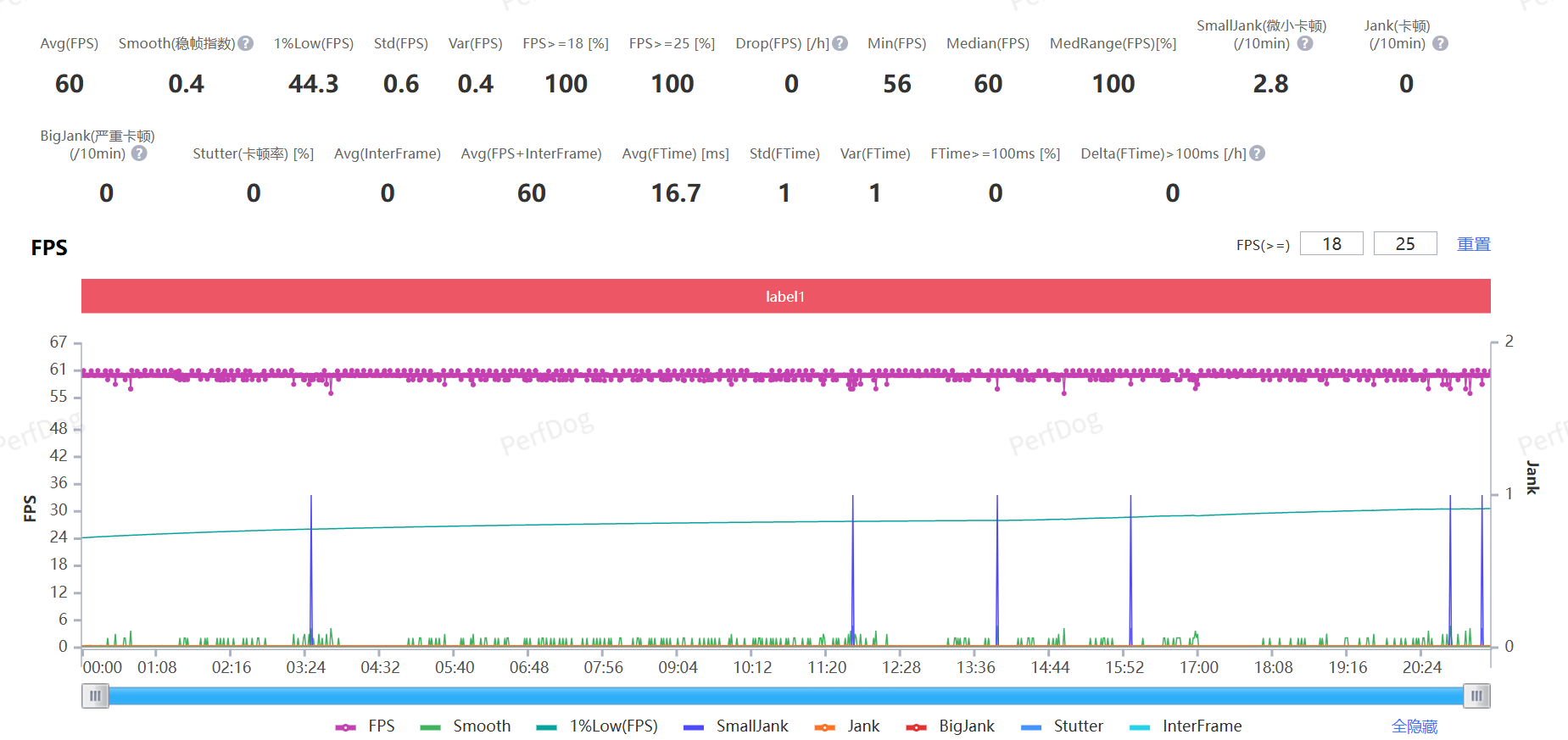Toggle 1%Low(FPS) series in legend
The height and width of the screenshot is (740, 1568).
(597, 726)
